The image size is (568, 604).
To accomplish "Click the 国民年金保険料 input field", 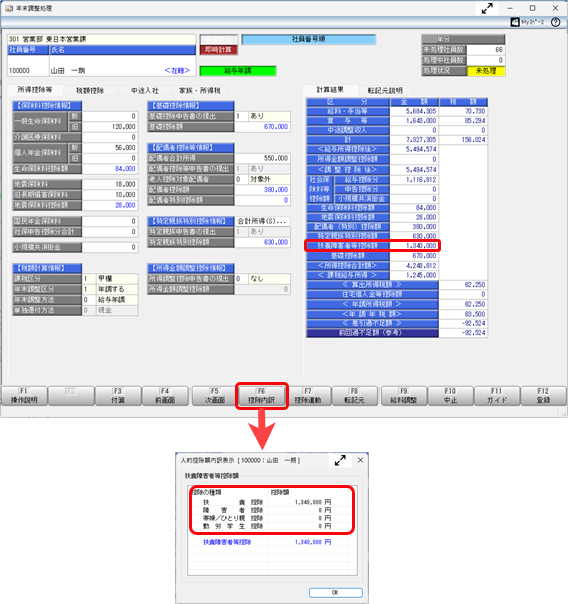I will coord(109,221).
